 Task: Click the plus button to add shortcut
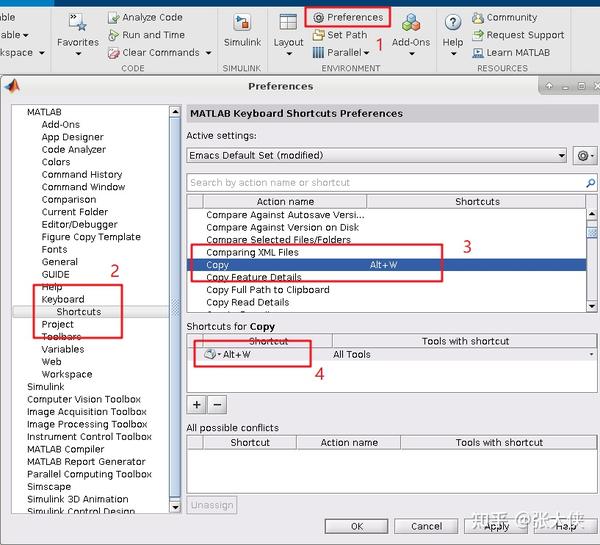pyautogui.click(x=197, y=405)
